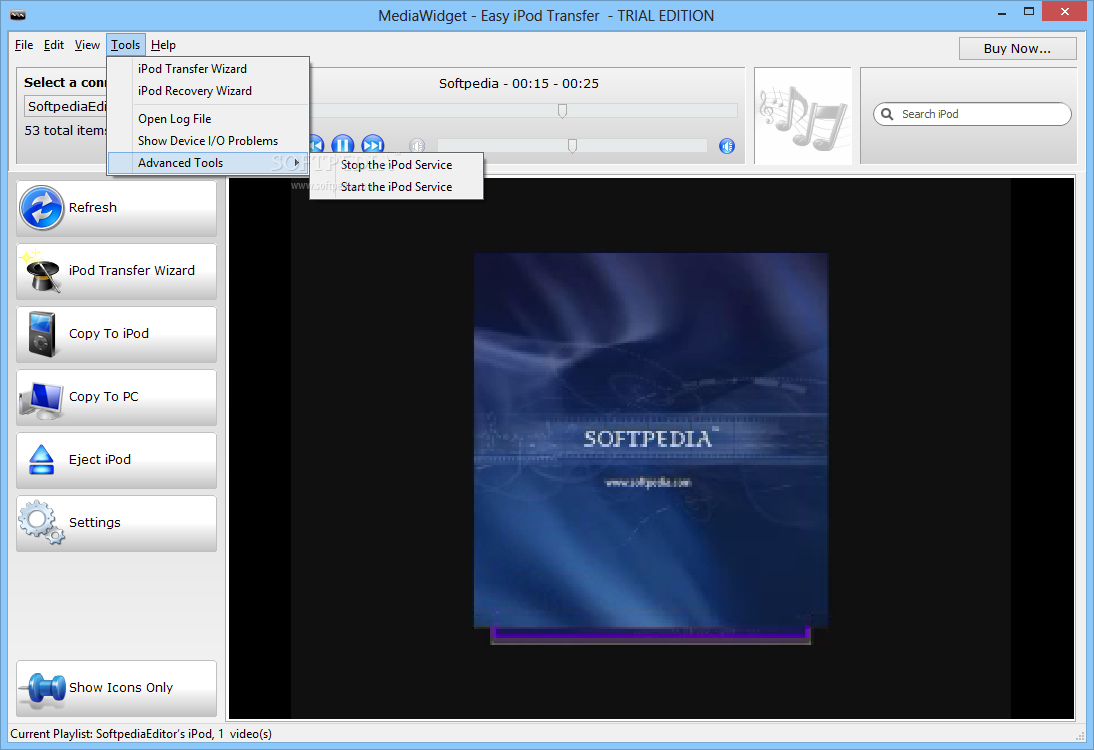Click the blue Eject iPod arrow icon
The width and height of the screenshot is (1094, 750).
pyautogui.click(x=42, y=460)
